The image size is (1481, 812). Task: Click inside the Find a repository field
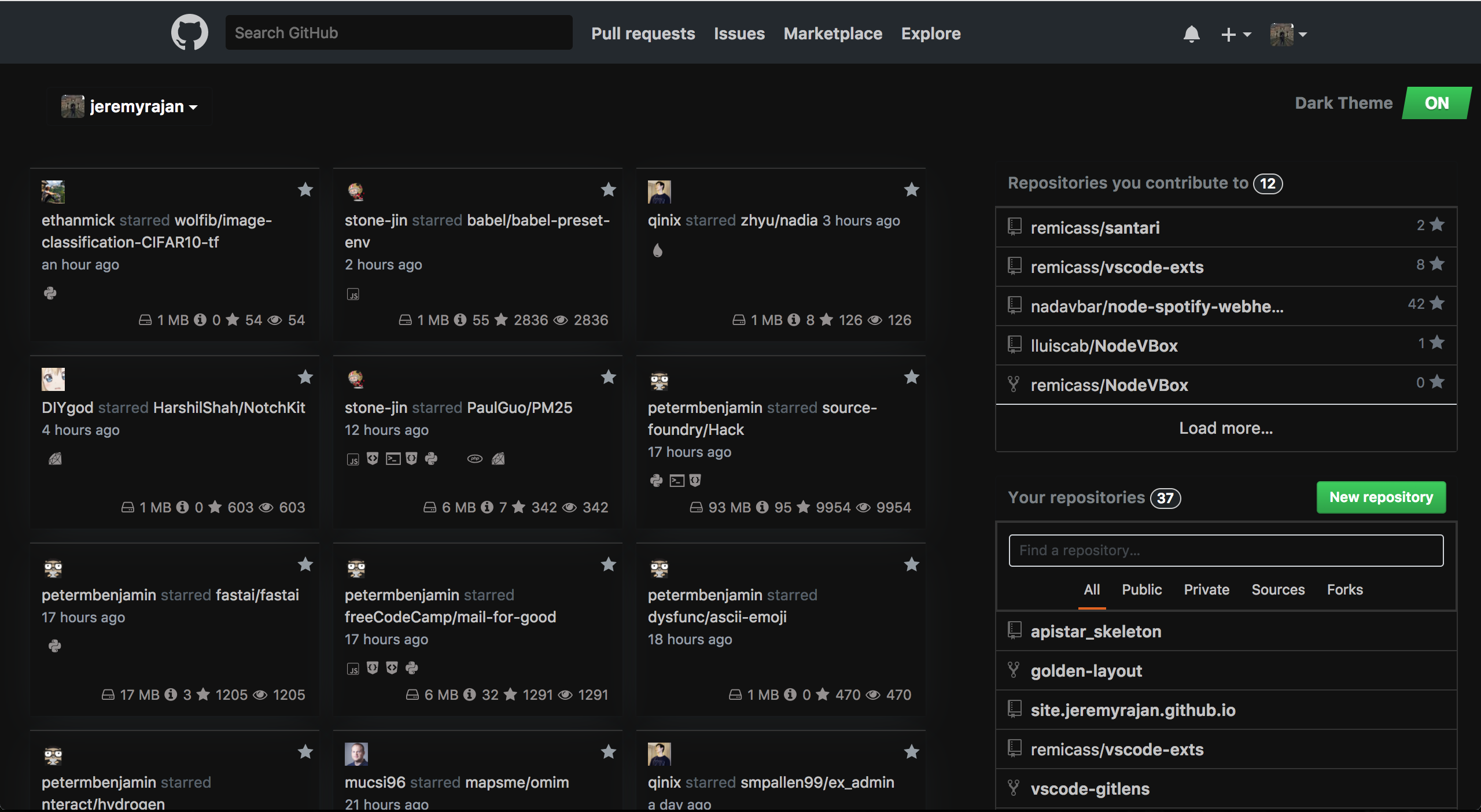(x=1226, y=550)
